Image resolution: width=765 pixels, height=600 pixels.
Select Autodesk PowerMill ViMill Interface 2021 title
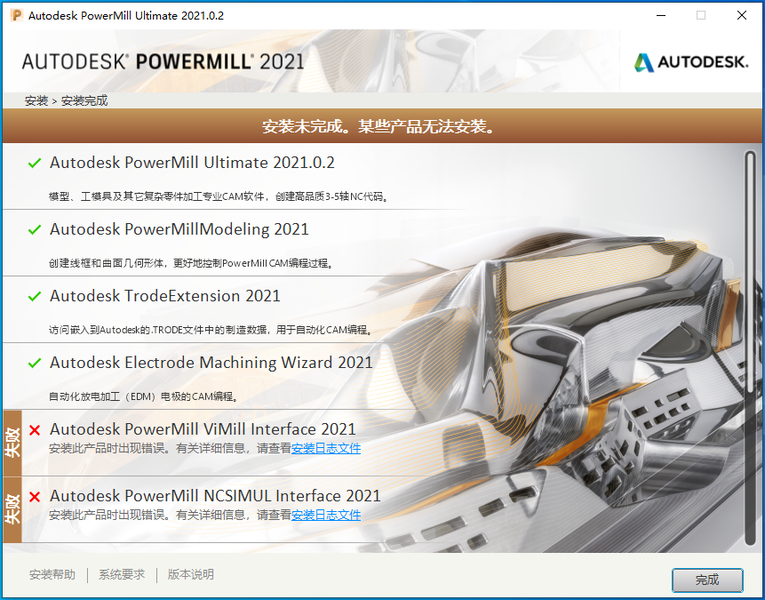click(x=202, y=429)
